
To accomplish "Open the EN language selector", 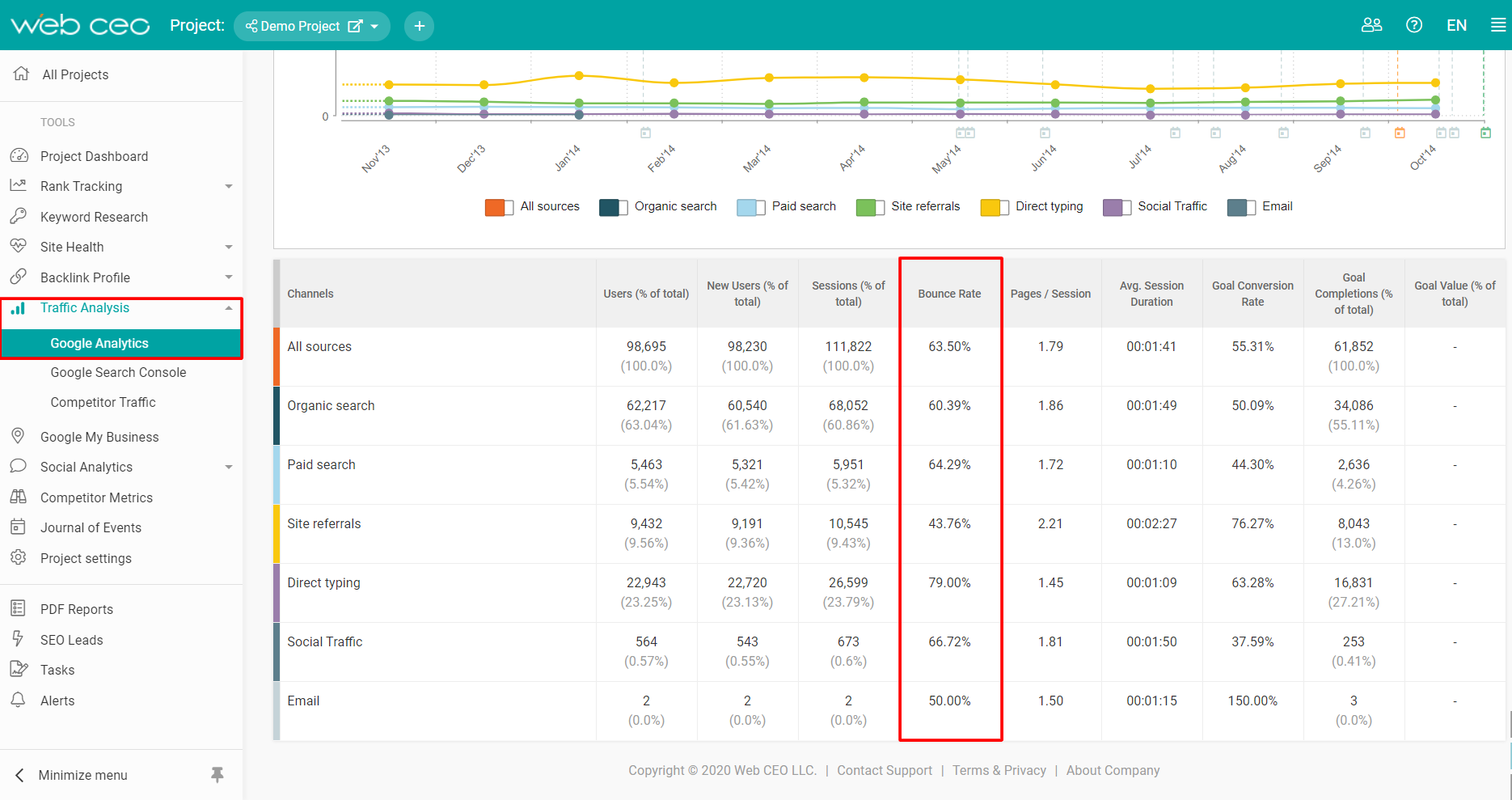I will (x=1456, y=25).
